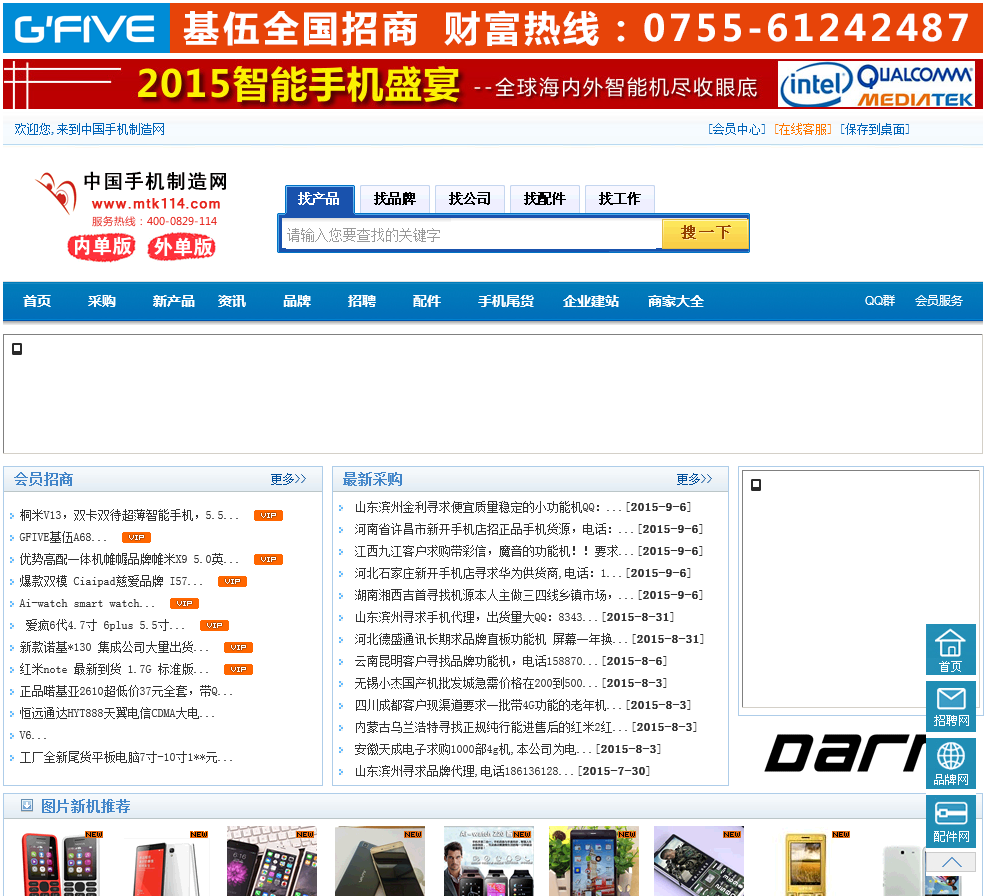Open 企业建站 in the navigation bar
This screenshot has width=986, height=896.
pos(591,301)
